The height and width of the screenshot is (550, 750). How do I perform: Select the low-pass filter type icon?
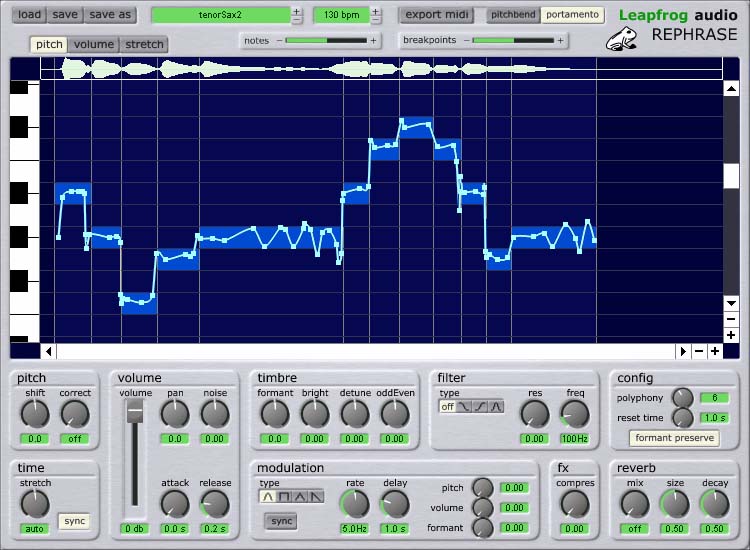[464, 407]
